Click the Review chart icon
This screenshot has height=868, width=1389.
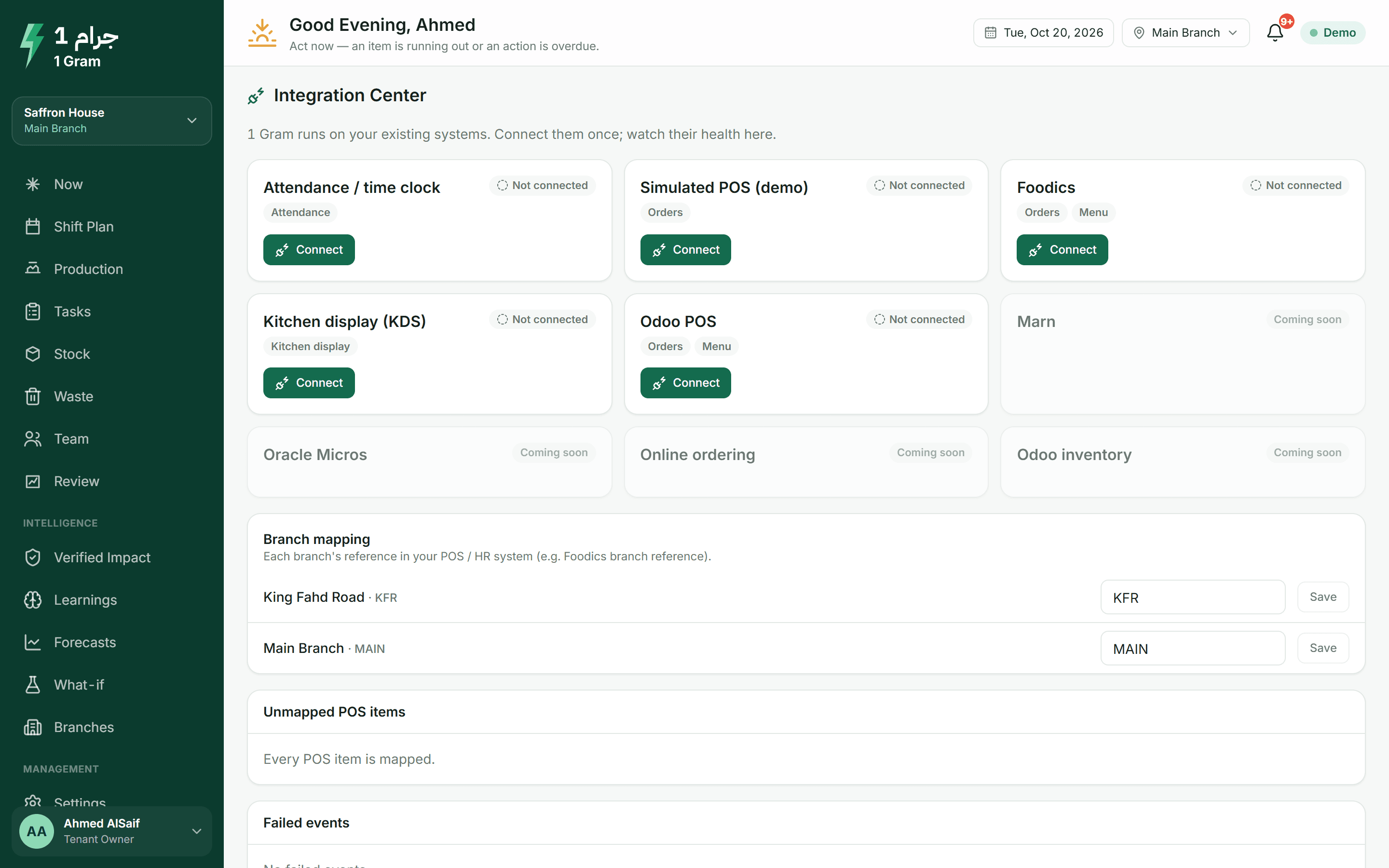click(33, 481)
